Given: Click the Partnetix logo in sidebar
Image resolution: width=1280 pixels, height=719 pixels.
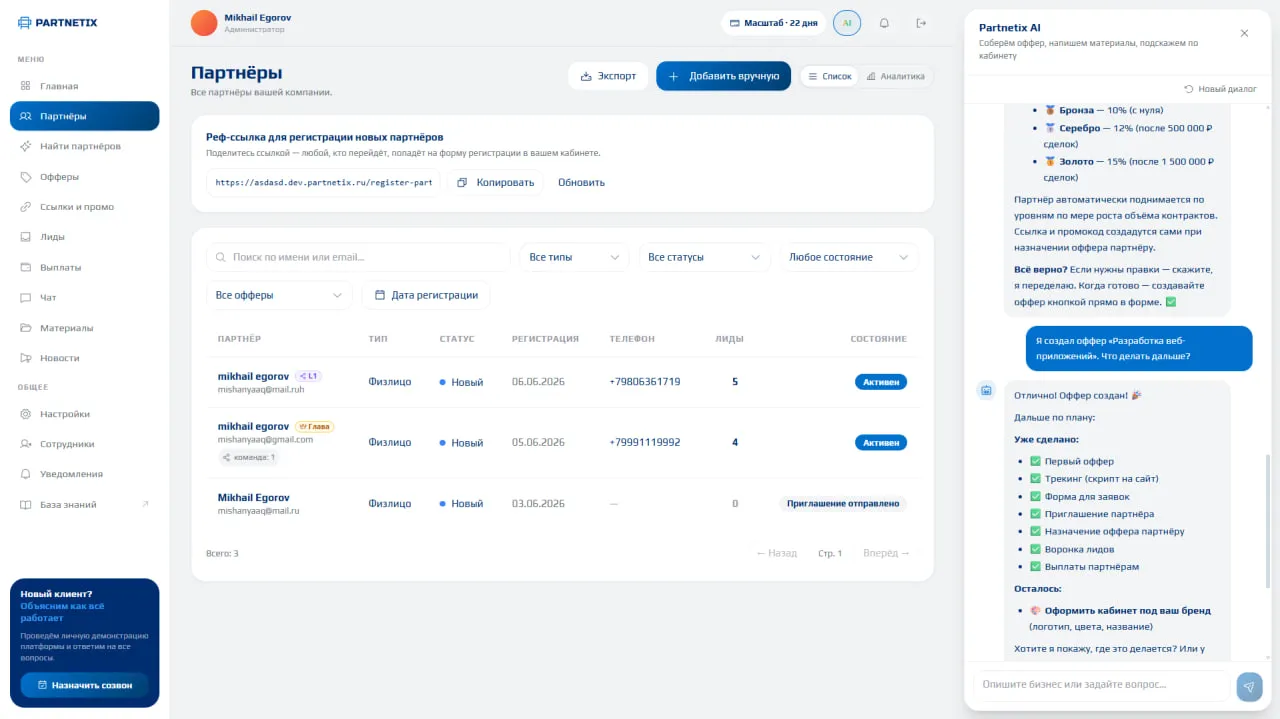Looking at the screenshot, I should (x=58, y=22).
